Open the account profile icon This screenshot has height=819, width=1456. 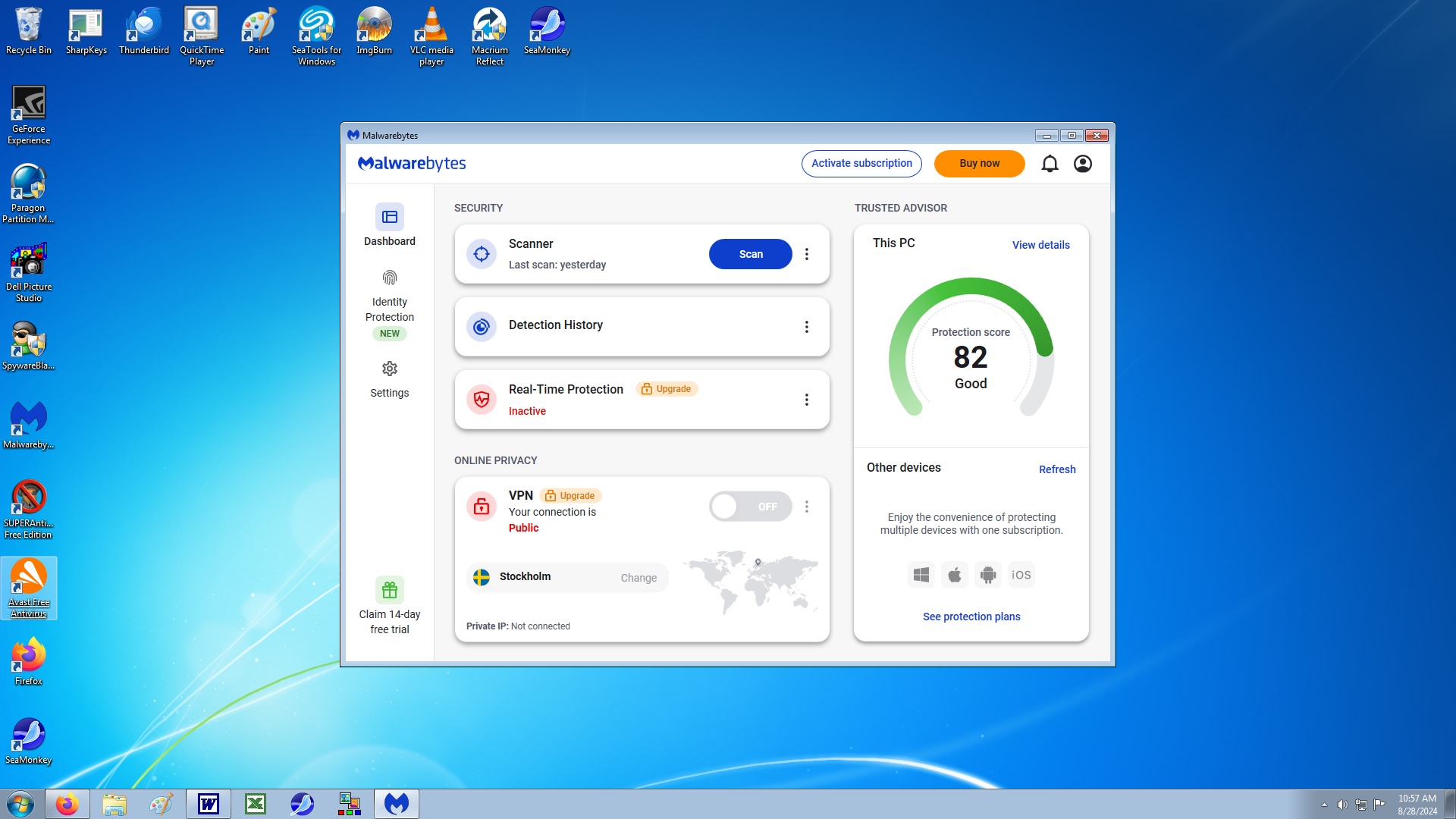tap(1083, 164)
